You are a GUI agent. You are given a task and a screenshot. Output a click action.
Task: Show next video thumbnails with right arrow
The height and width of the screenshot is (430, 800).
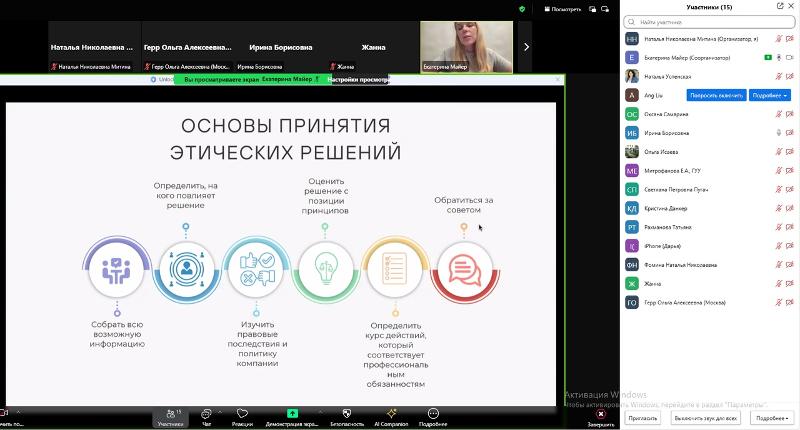527,47
